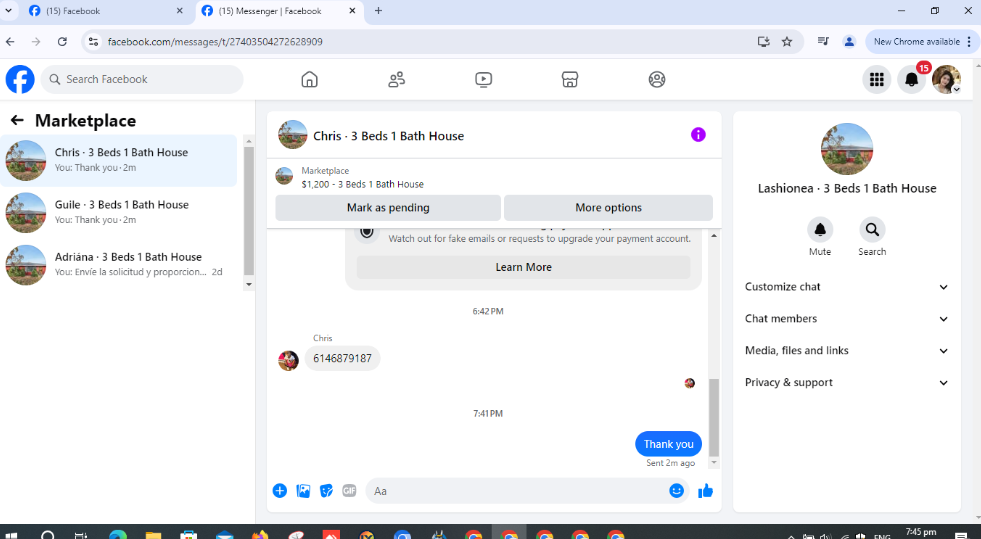Click the Chris sender avatar beside the message
This screenshot has width=981, height=539.
(288, 360)
